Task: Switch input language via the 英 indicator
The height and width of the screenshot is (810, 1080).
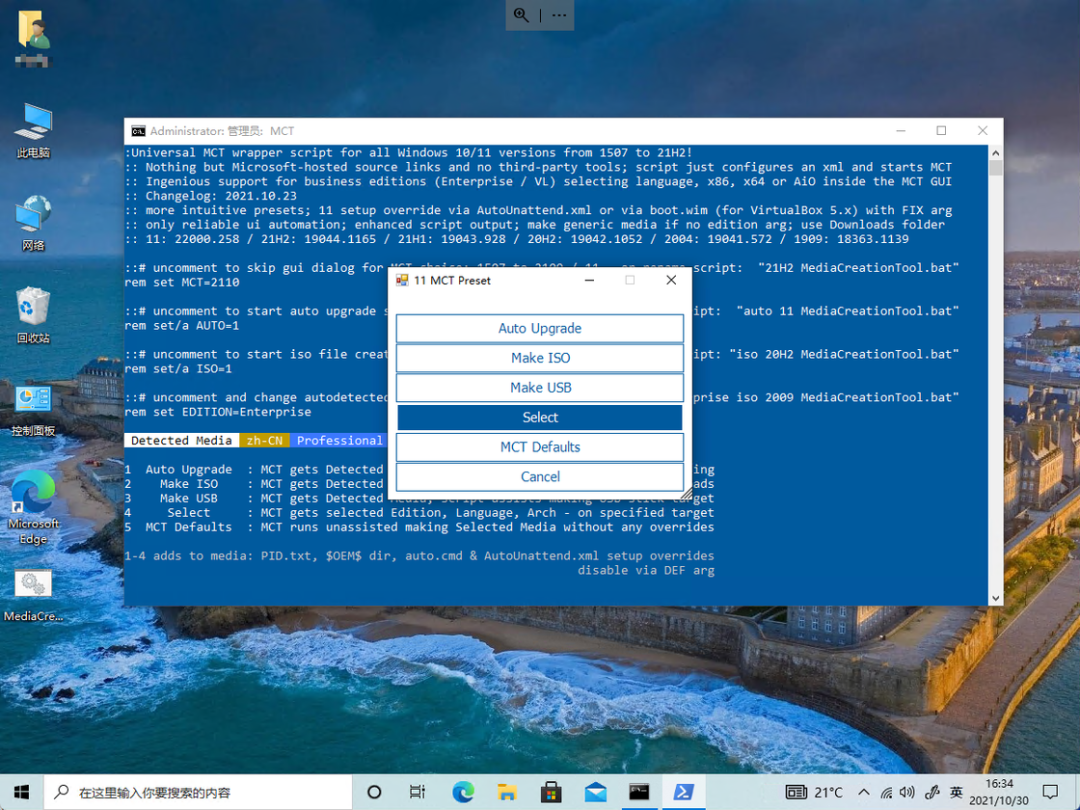Action: (954, 791)
